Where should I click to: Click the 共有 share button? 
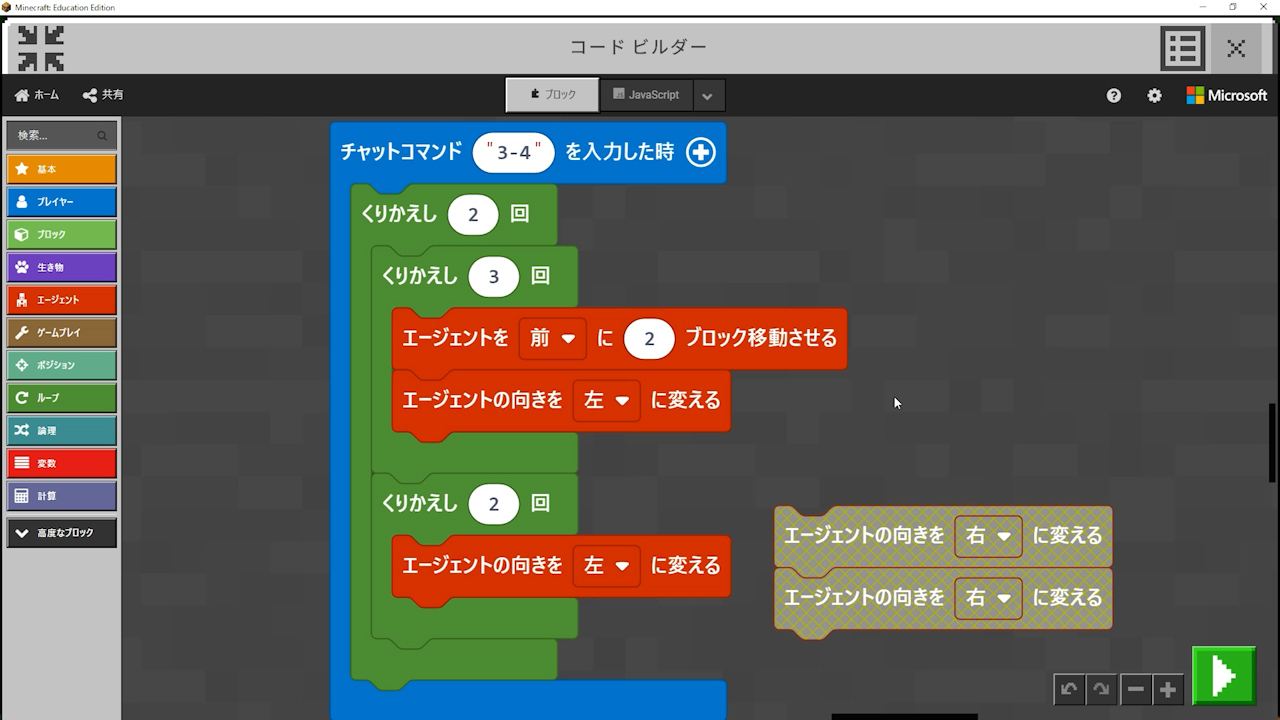tap(103, 95)
